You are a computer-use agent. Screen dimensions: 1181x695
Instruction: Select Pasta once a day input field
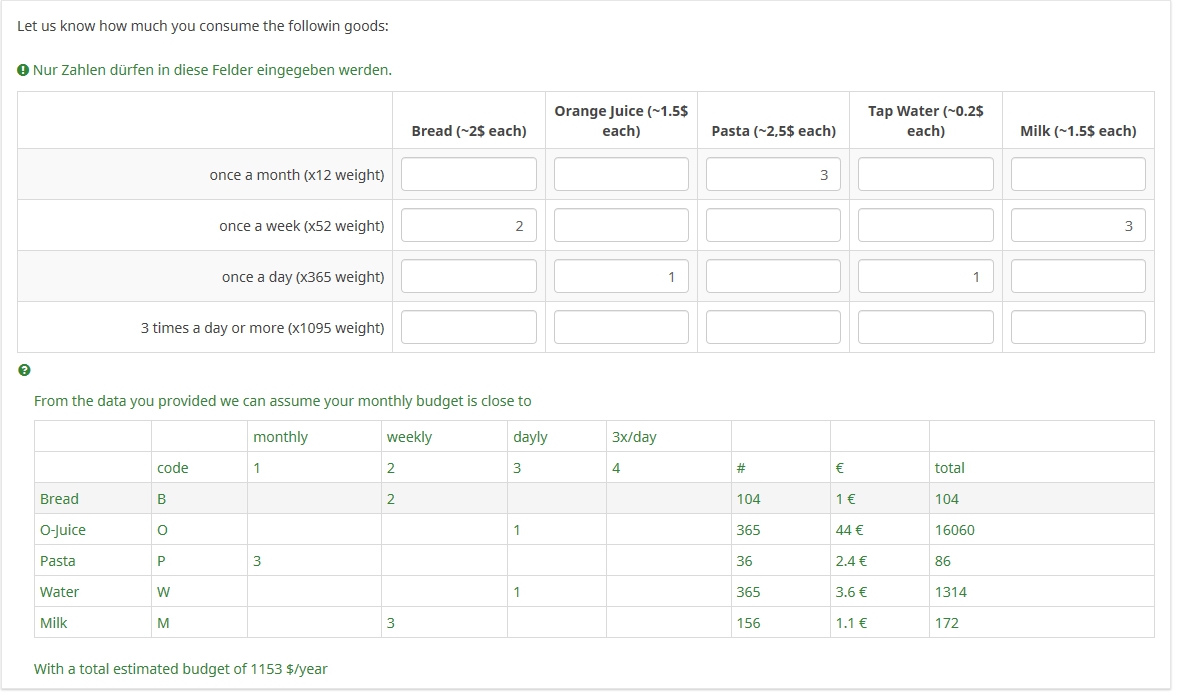(773, 277)
